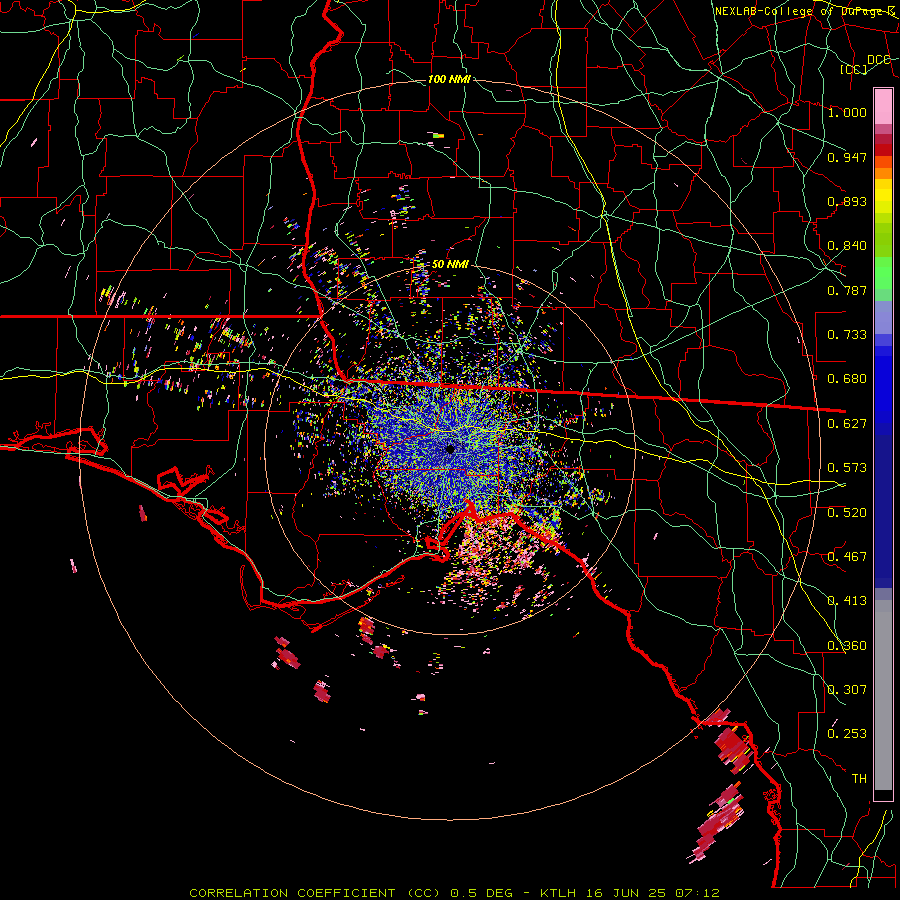Click the 0.893 color scale label
Viewport: 900px width, 900px height.
click(x=847, y=201)
